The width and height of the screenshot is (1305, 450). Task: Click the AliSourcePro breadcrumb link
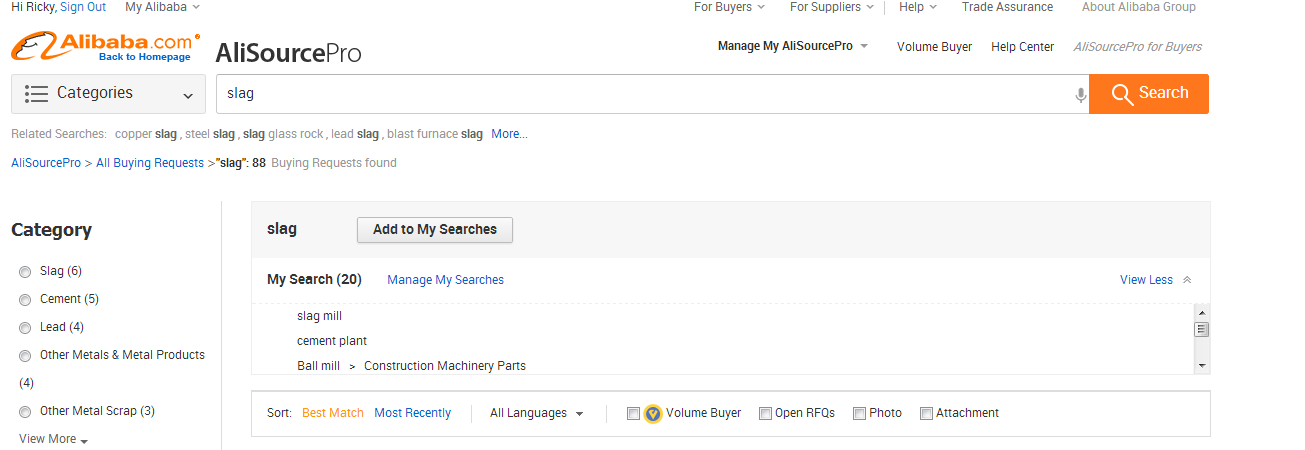click(46, 163)
